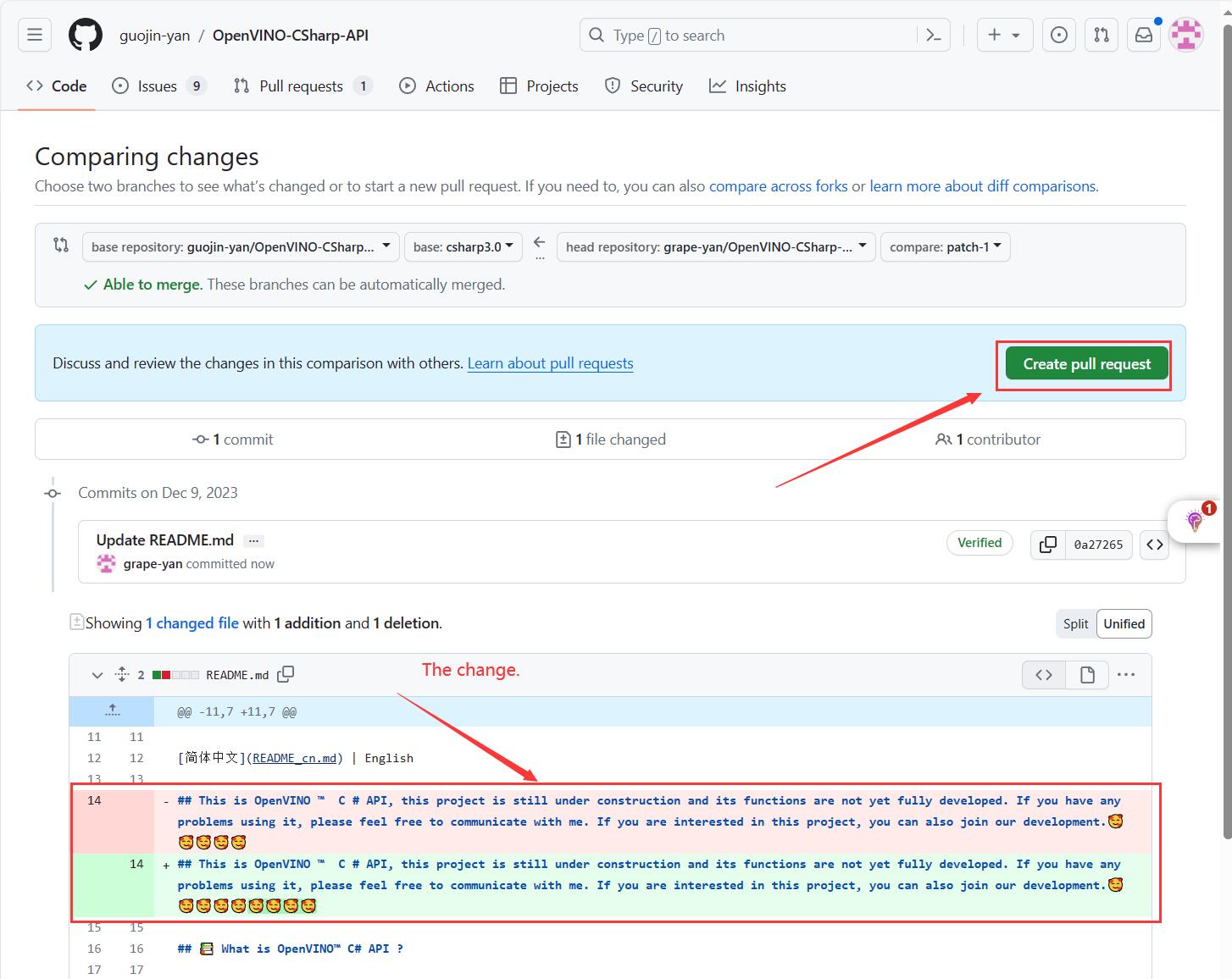Go to GitHub homepage via Octocat logo
1232x979 pixels.
pos(86,35)
